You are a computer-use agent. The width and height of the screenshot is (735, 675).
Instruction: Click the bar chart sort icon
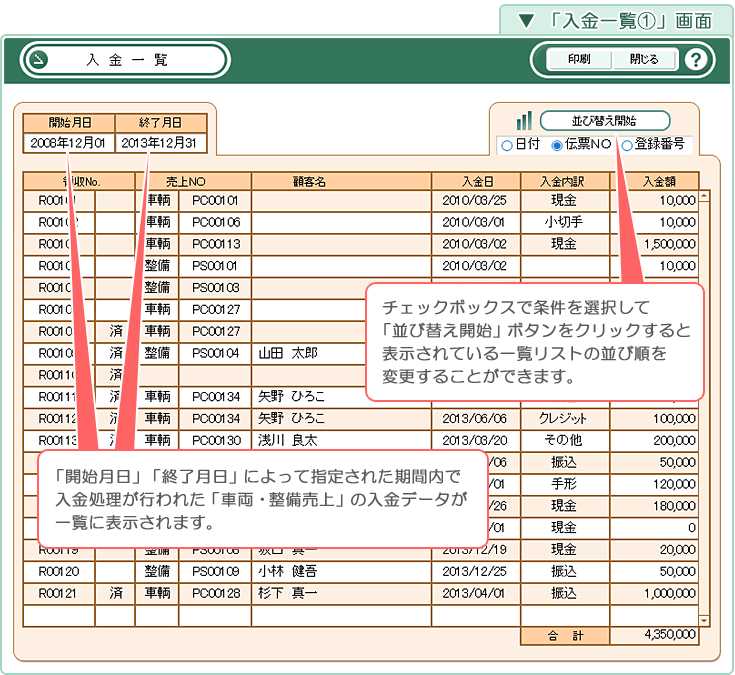point(524,120)
